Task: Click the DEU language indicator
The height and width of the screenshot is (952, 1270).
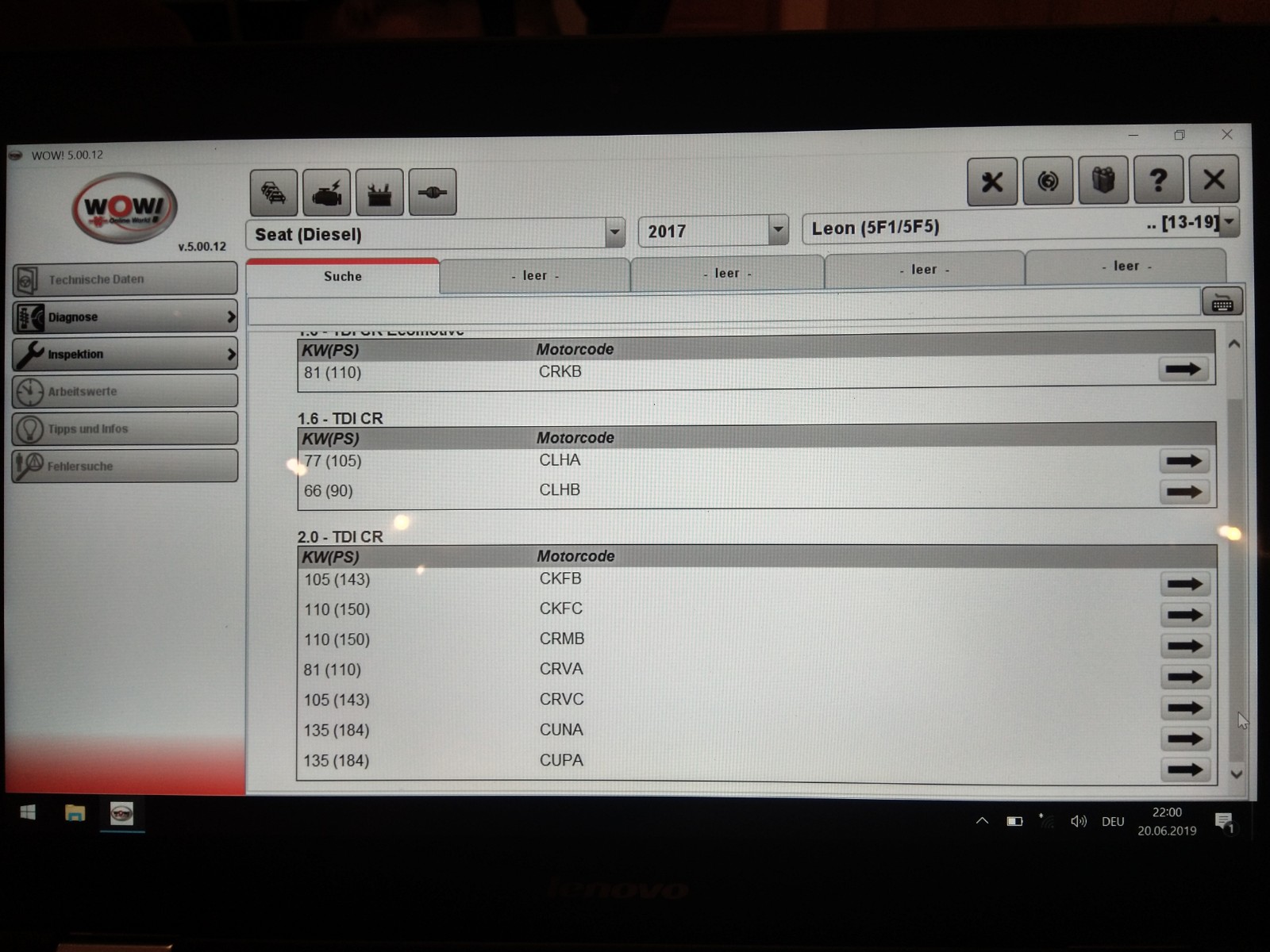Action: coord(1113,821)
